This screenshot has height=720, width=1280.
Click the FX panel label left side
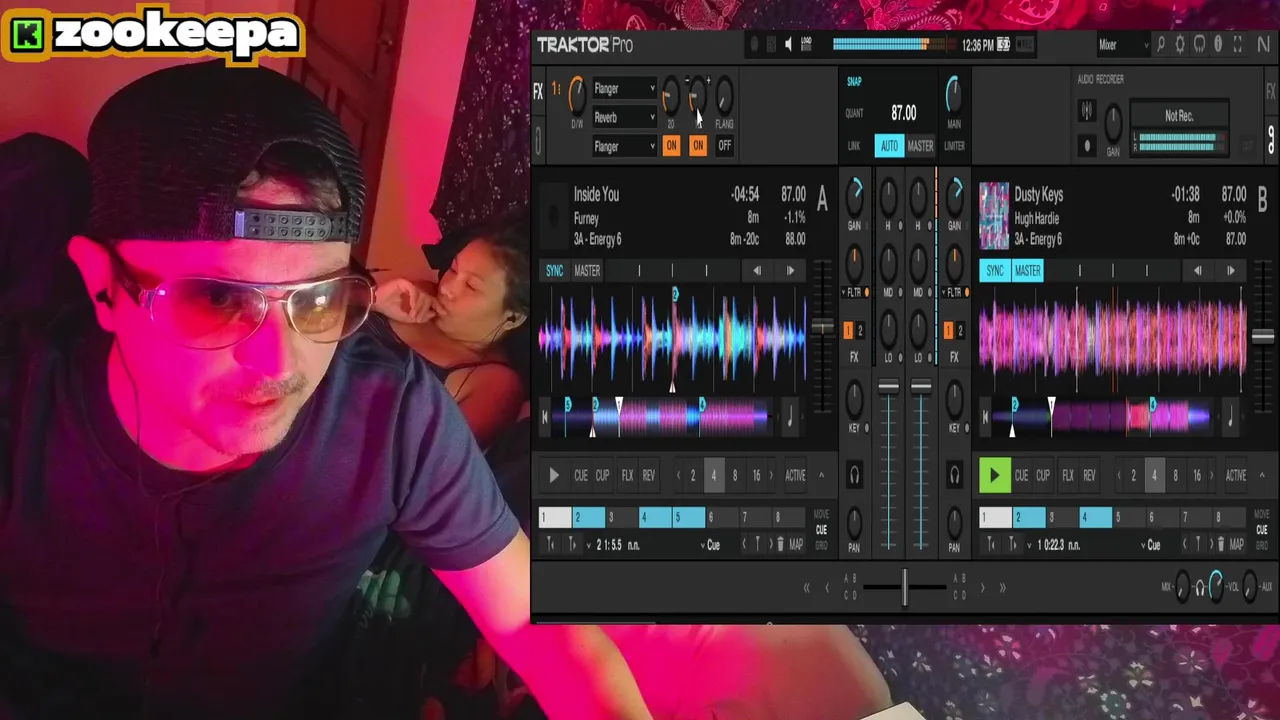538,92
